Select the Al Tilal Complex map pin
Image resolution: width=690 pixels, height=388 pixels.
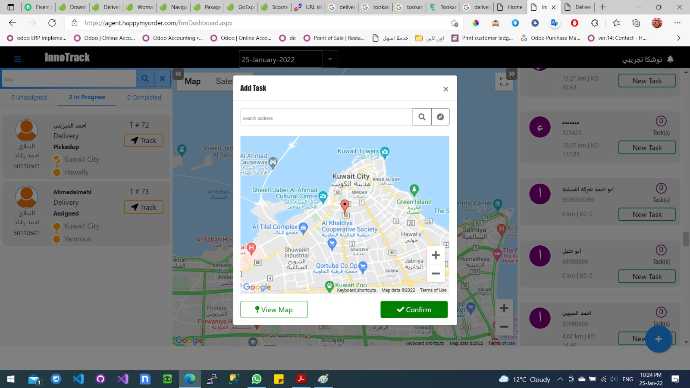tap(303, 227)
